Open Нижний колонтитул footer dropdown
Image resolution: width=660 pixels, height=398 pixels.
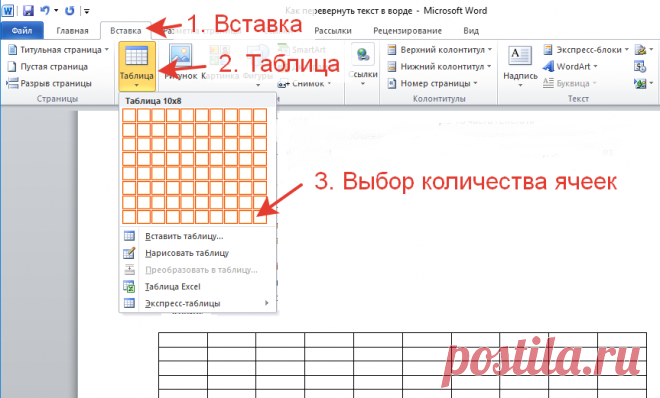pos(439,66)
